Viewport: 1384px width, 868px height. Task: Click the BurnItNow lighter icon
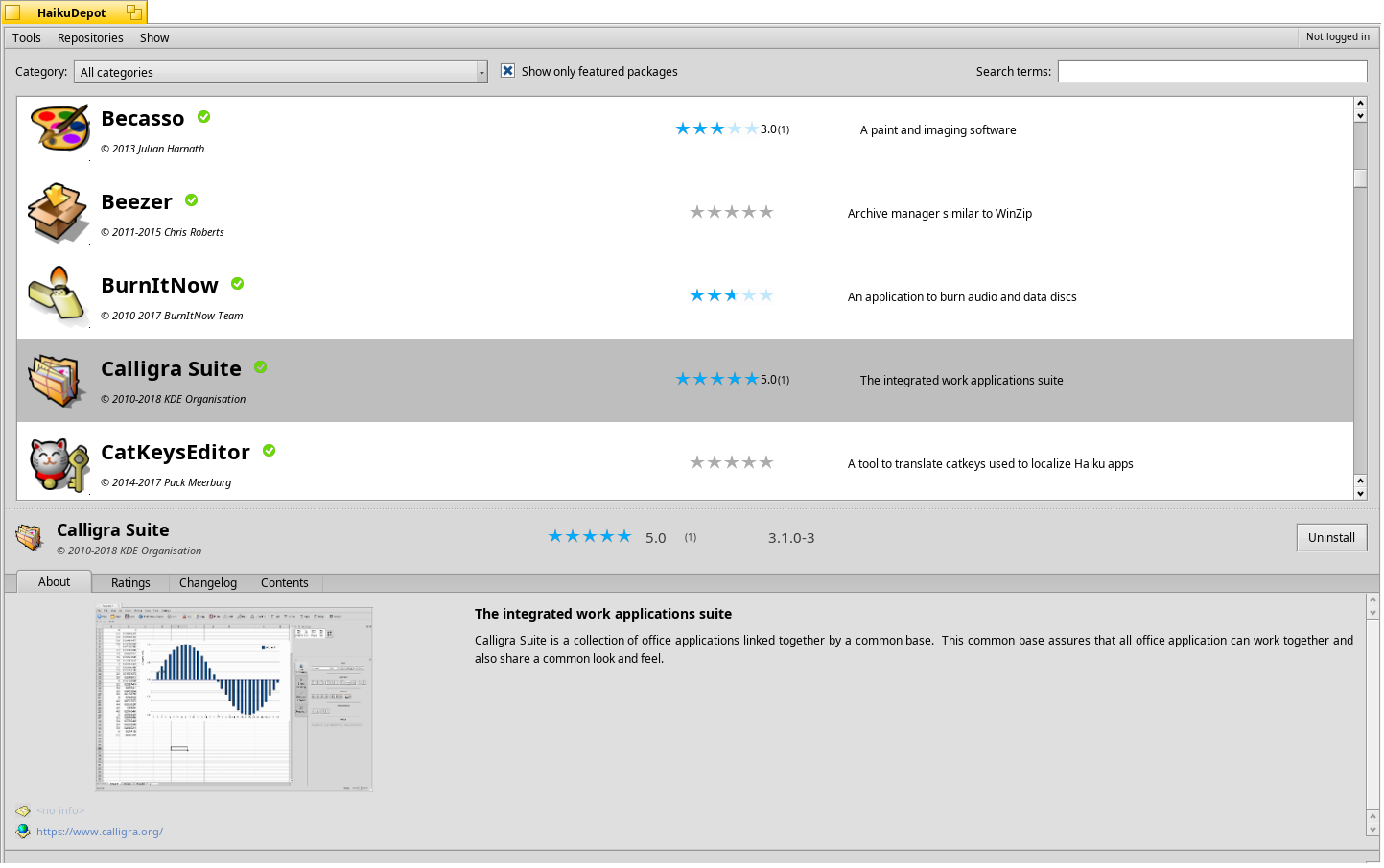pyautogui.click(x=58, y=295)
